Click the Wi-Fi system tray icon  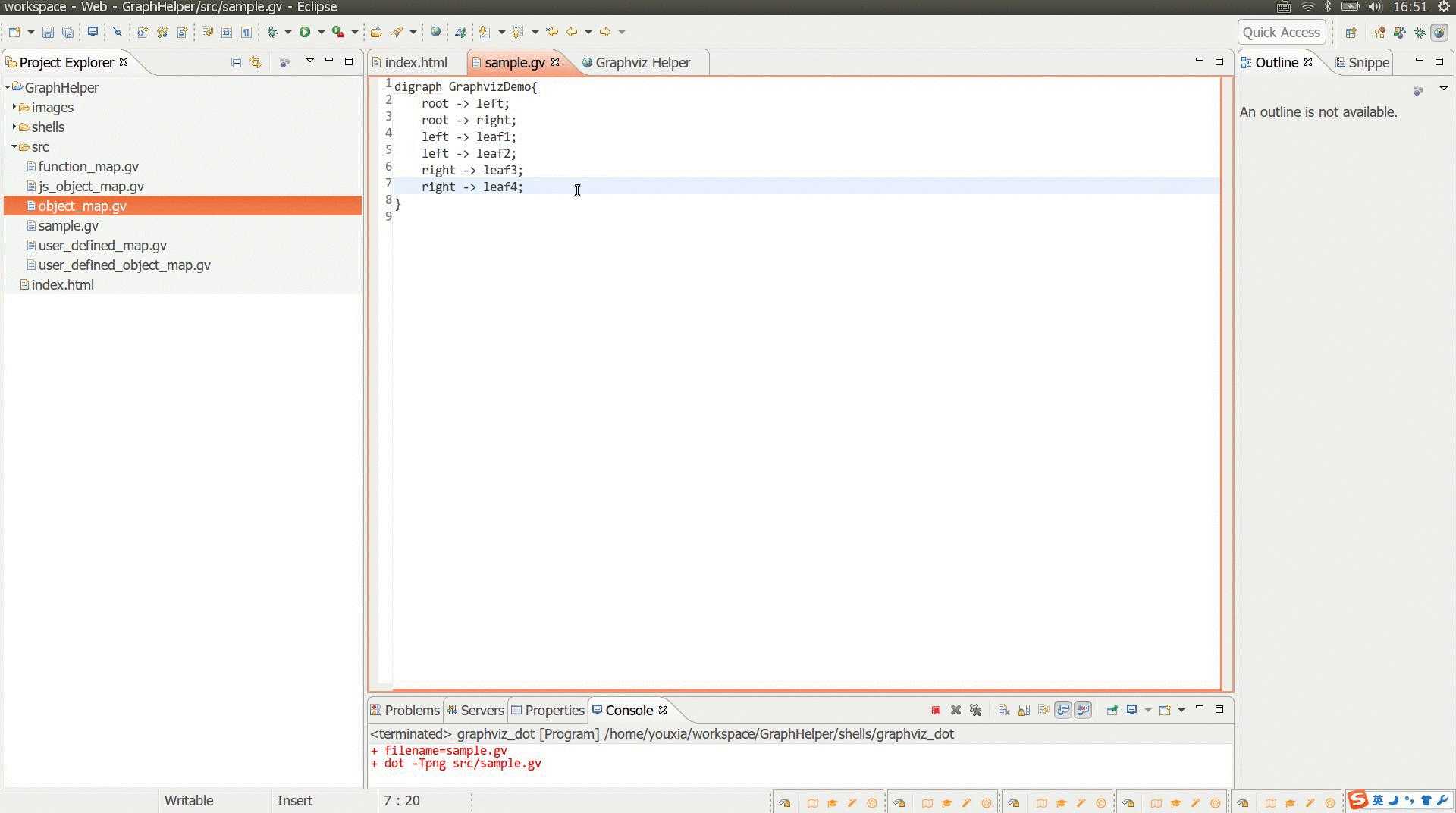(1307, 7)
